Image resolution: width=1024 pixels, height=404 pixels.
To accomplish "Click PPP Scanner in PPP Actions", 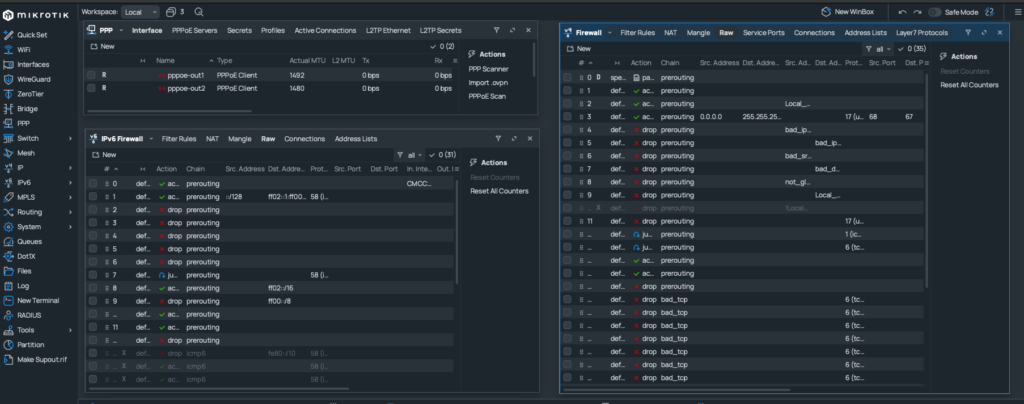I will coord(488,69).
